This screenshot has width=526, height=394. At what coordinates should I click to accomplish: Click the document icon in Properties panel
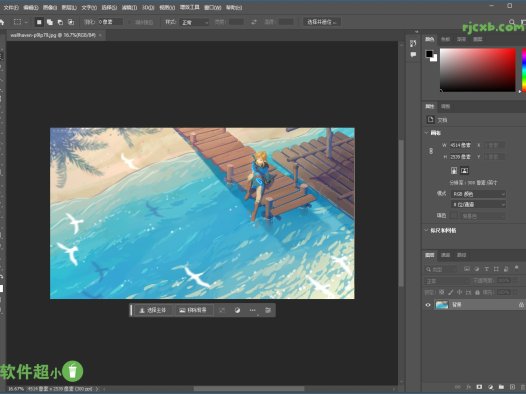tap(430, 120)
